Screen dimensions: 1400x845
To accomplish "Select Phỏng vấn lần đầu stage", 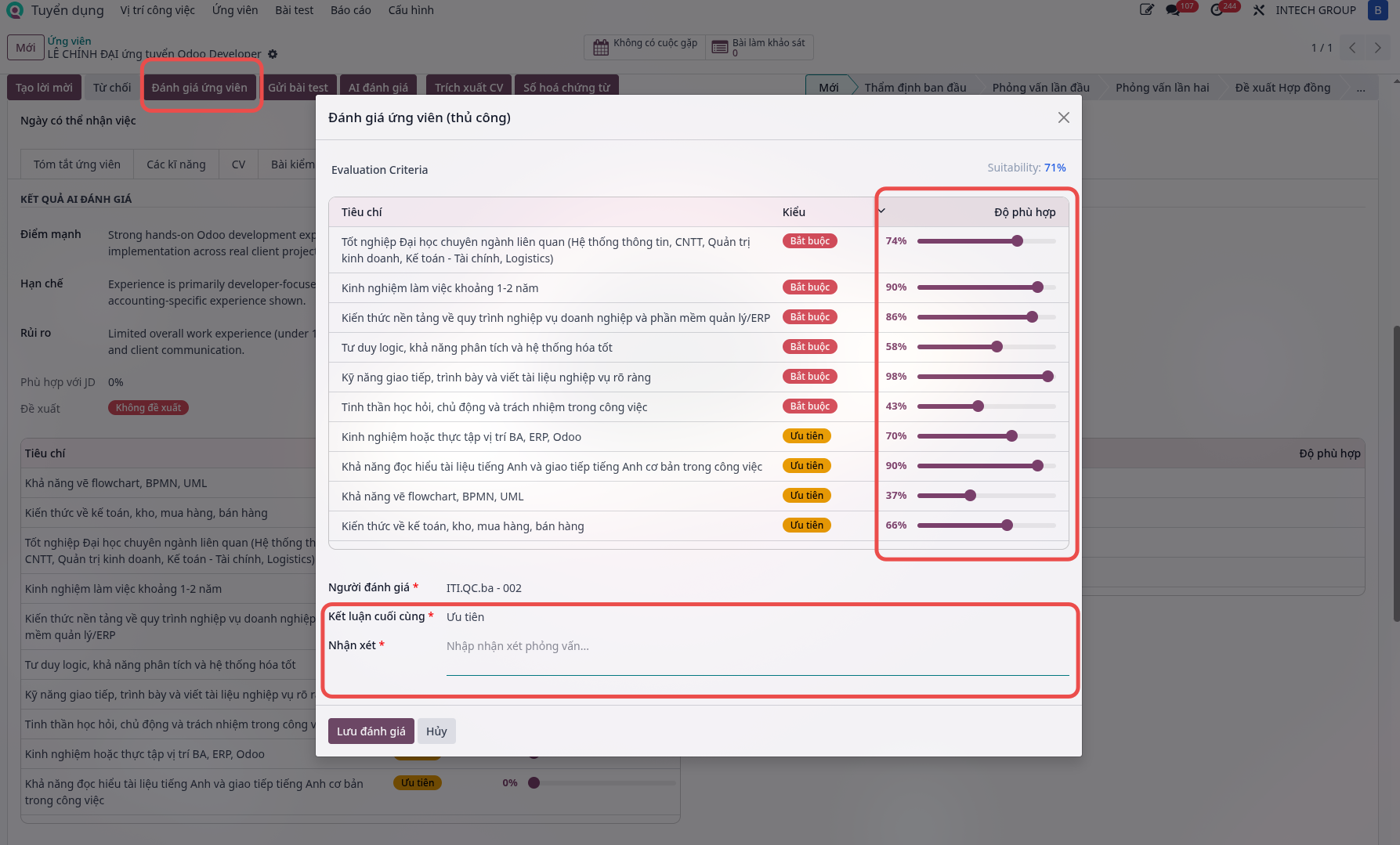I will (x=1040, y=88).
